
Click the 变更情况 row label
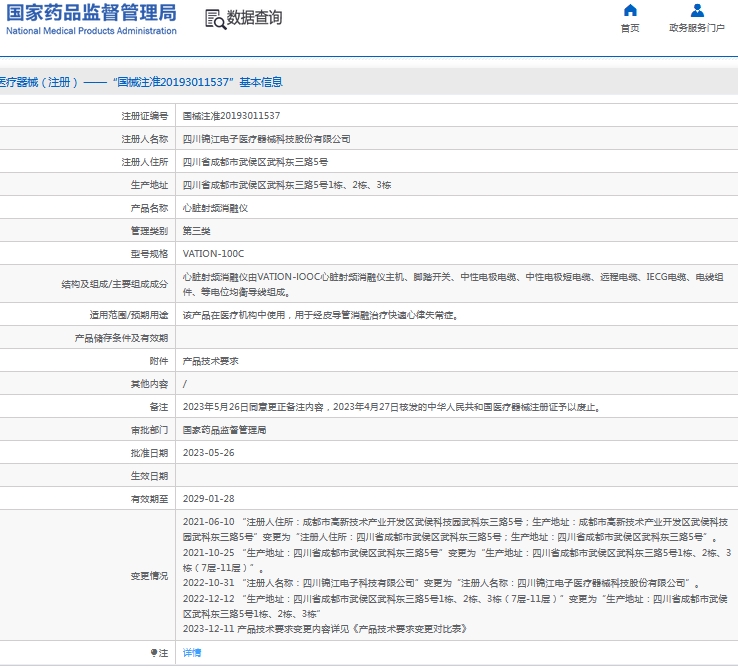click(149, 576)
